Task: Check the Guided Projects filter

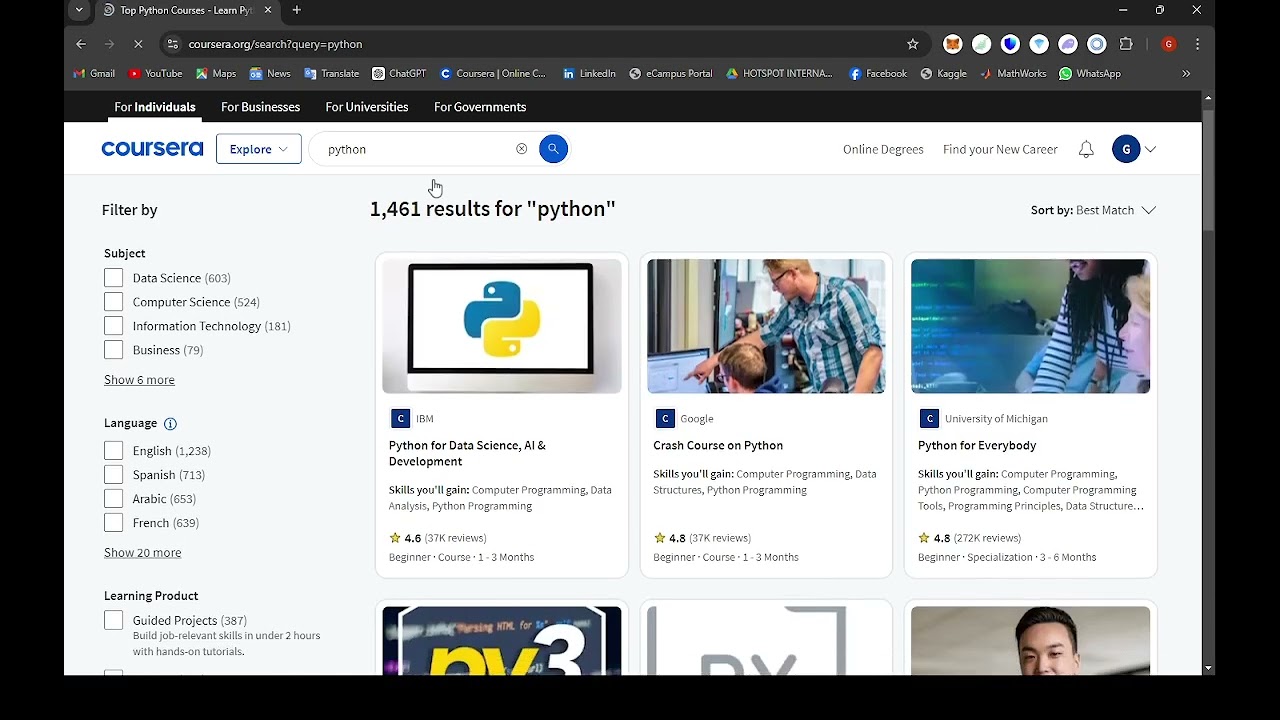Action: 113,621
